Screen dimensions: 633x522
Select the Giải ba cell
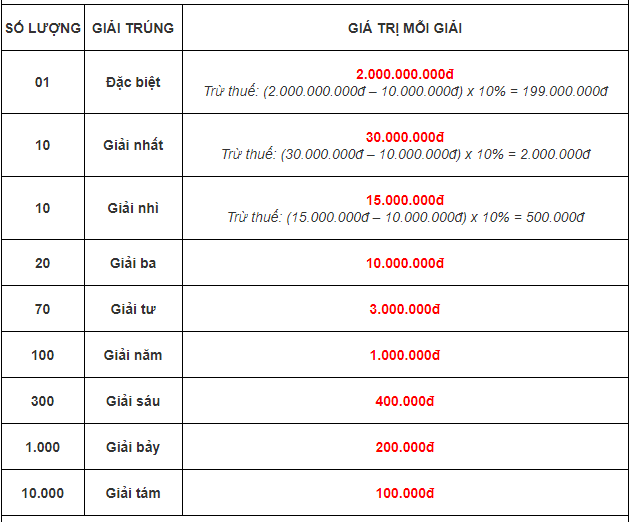pyautogui.click(x=133, y=263)
